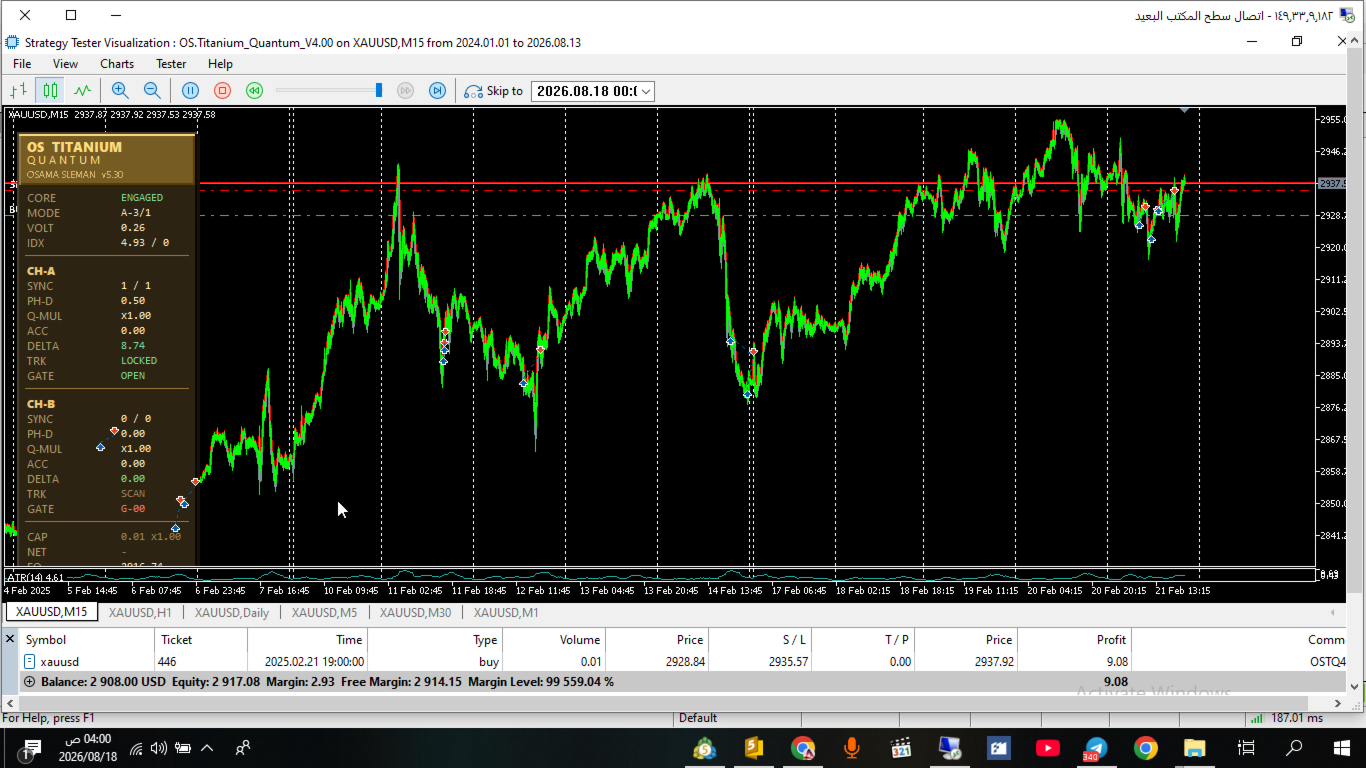Open Telegram from the taskbar
1366x768 pixels.
coord(1096,748)
